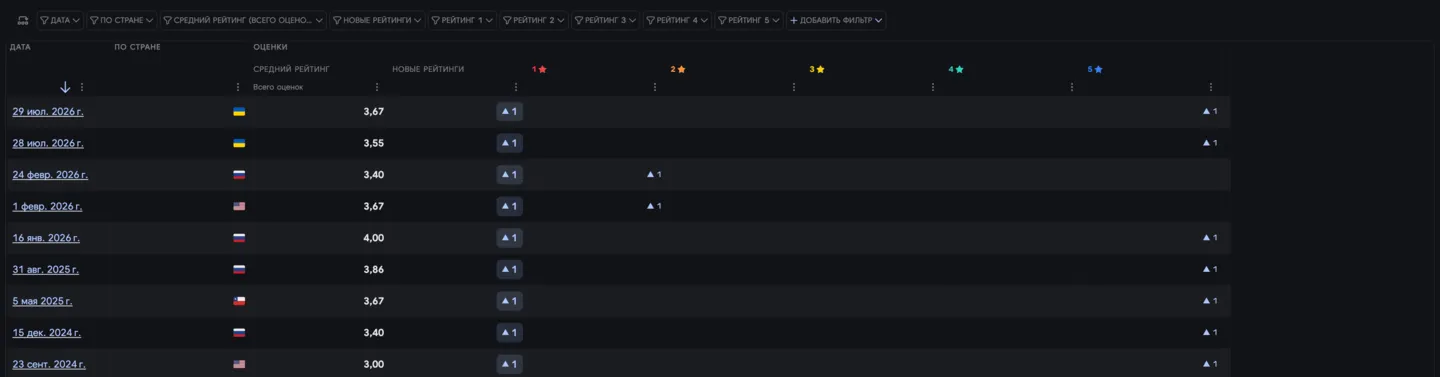The image size is (1440, 377).
Task: Open the Рейтинг 5 filter dropdown
Action: [749, 20]
